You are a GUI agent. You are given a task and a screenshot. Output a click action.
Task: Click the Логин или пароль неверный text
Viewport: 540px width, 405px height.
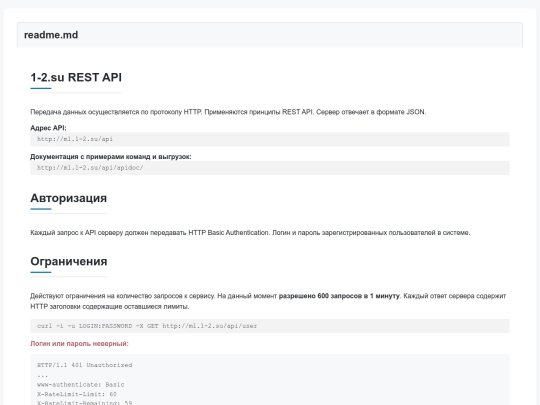pyautogui.click(x=79, y=344)
